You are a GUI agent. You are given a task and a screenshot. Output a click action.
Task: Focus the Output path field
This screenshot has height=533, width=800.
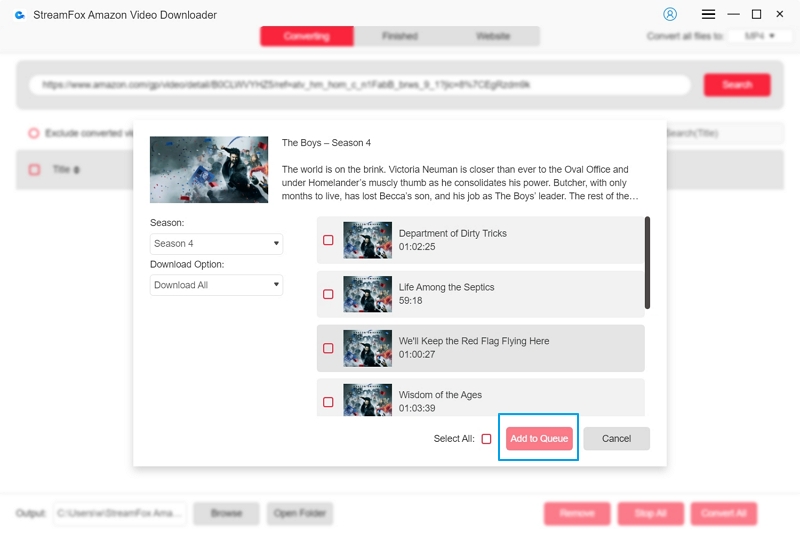119,513
